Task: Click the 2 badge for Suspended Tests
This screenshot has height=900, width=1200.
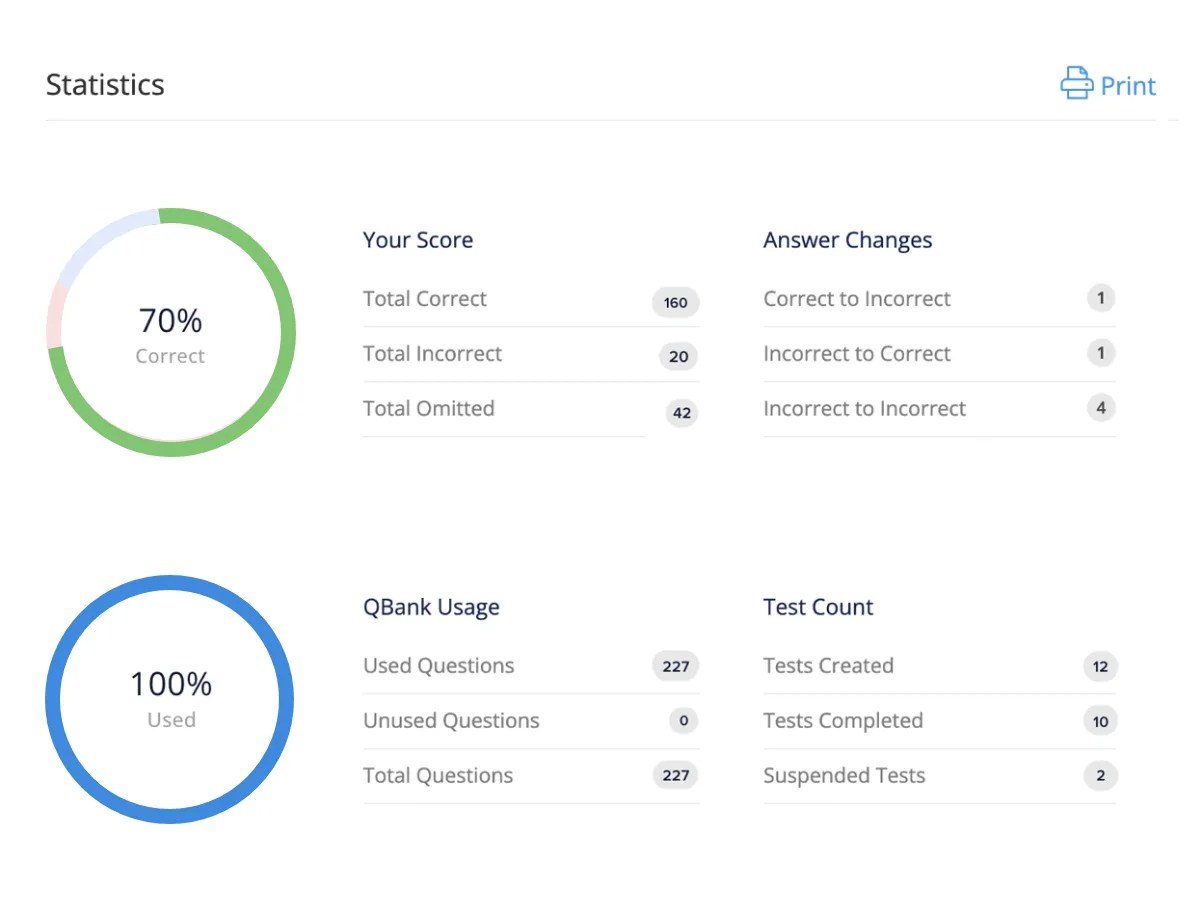Action: click(x=1100, y=776)
